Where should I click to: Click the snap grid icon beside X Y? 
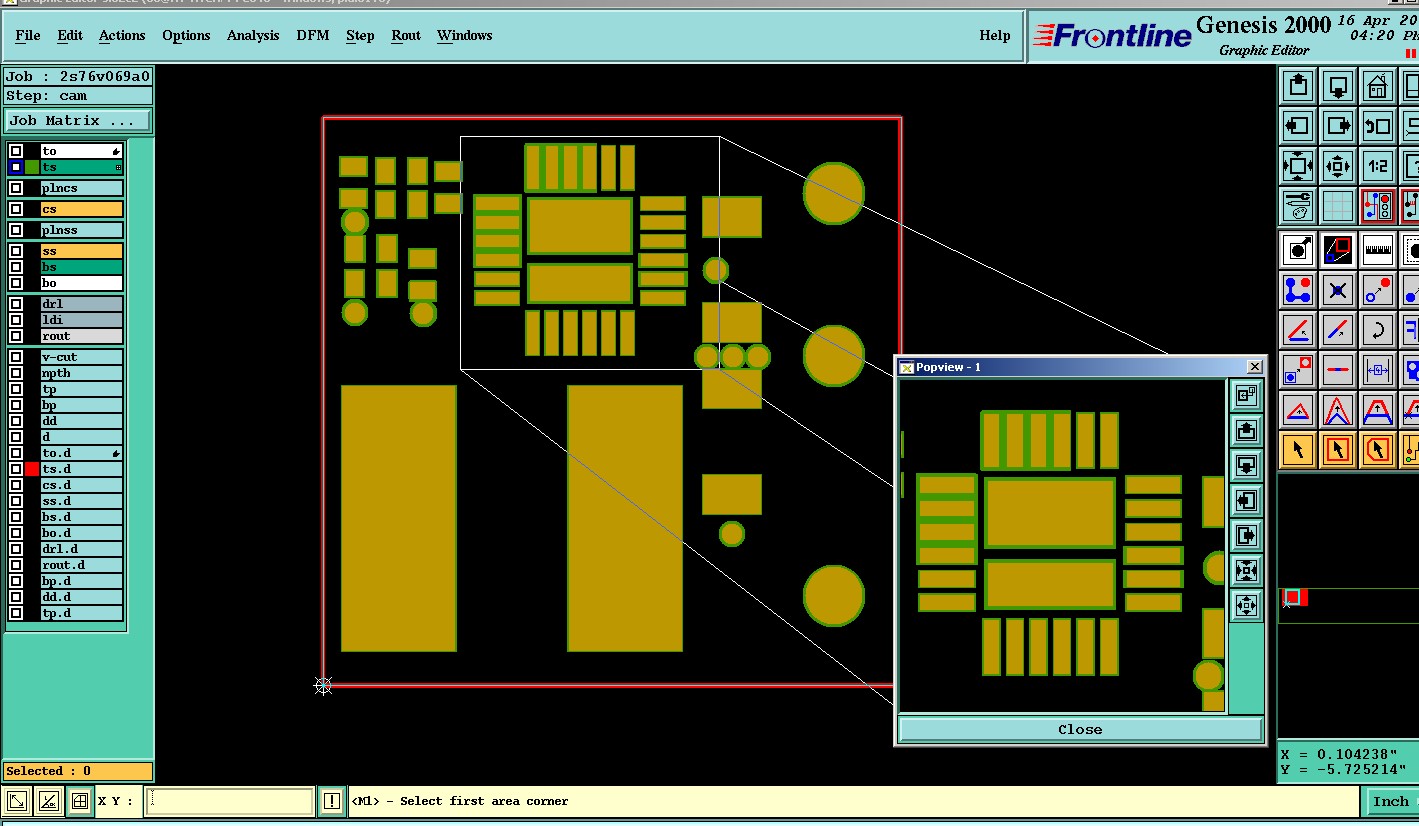pos(79,801)
